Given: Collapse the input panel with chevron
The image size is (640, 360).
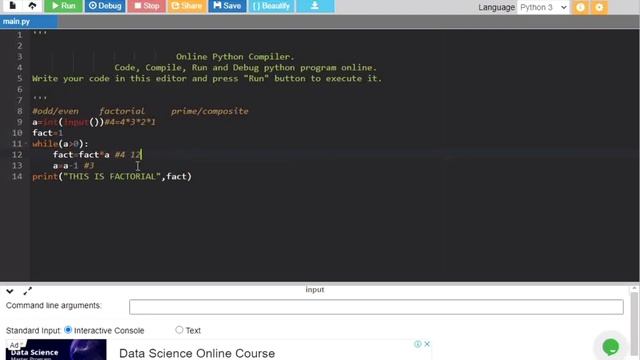Looking at the screenshot, I should [10, 291].
